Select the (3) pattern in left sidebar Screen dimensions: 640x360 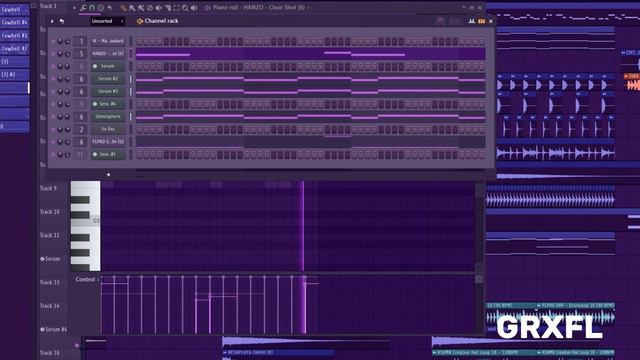point(14,62)
